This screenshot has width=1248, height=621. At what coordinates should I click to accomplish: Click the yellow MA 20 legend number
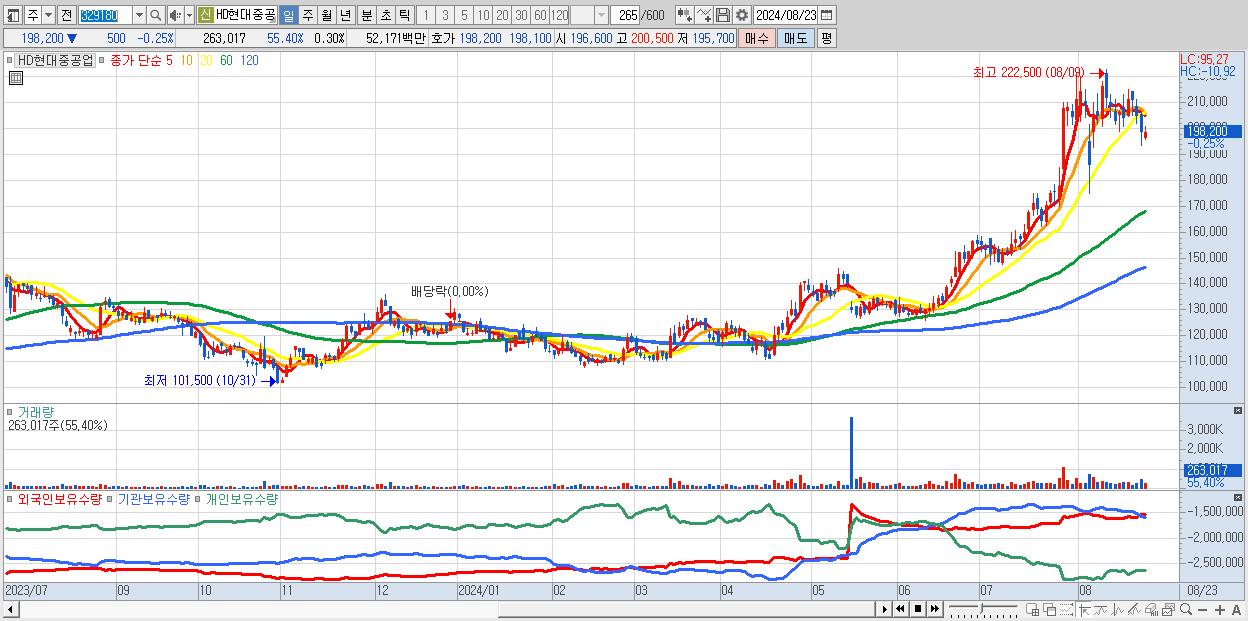[x=207, y=60]
